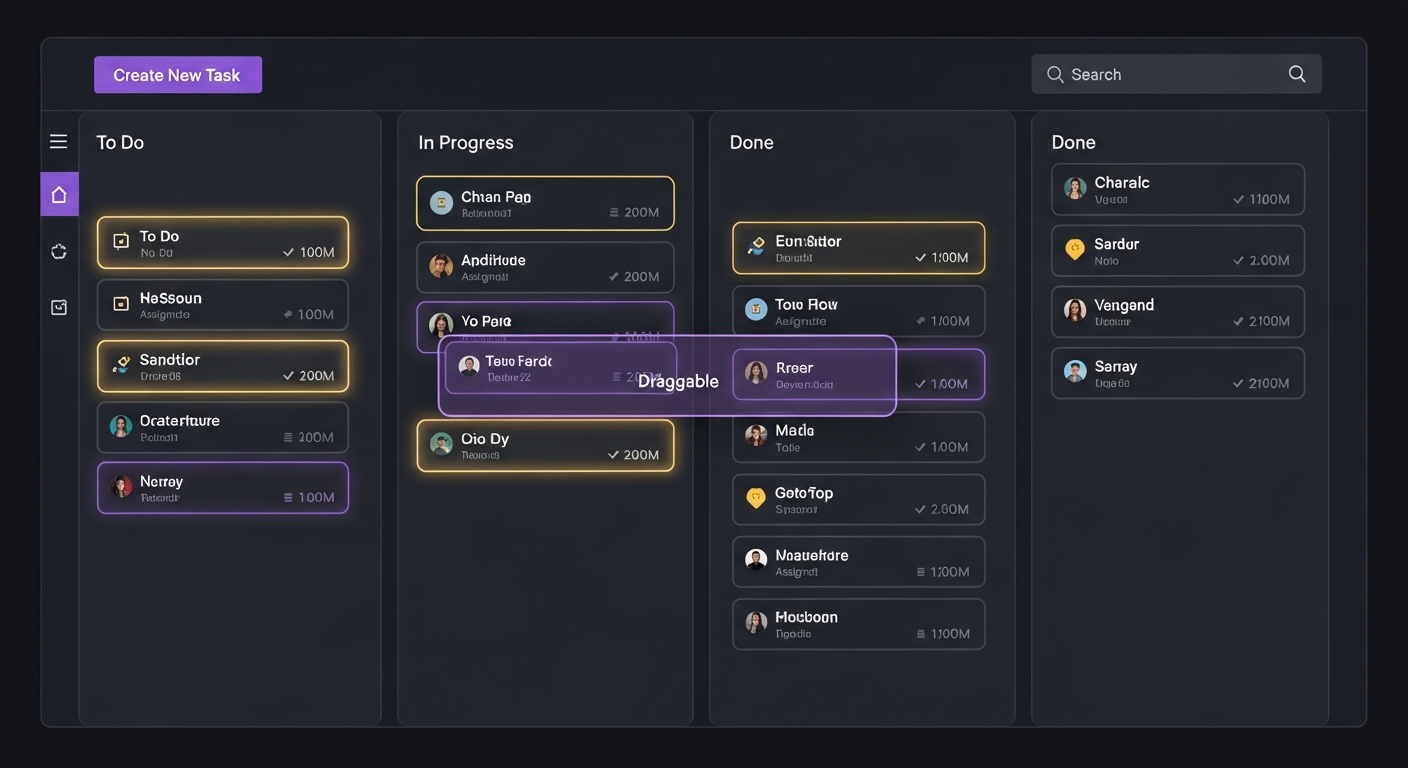
Task: Click the Hocboon avatar
Action: (756, 622)
